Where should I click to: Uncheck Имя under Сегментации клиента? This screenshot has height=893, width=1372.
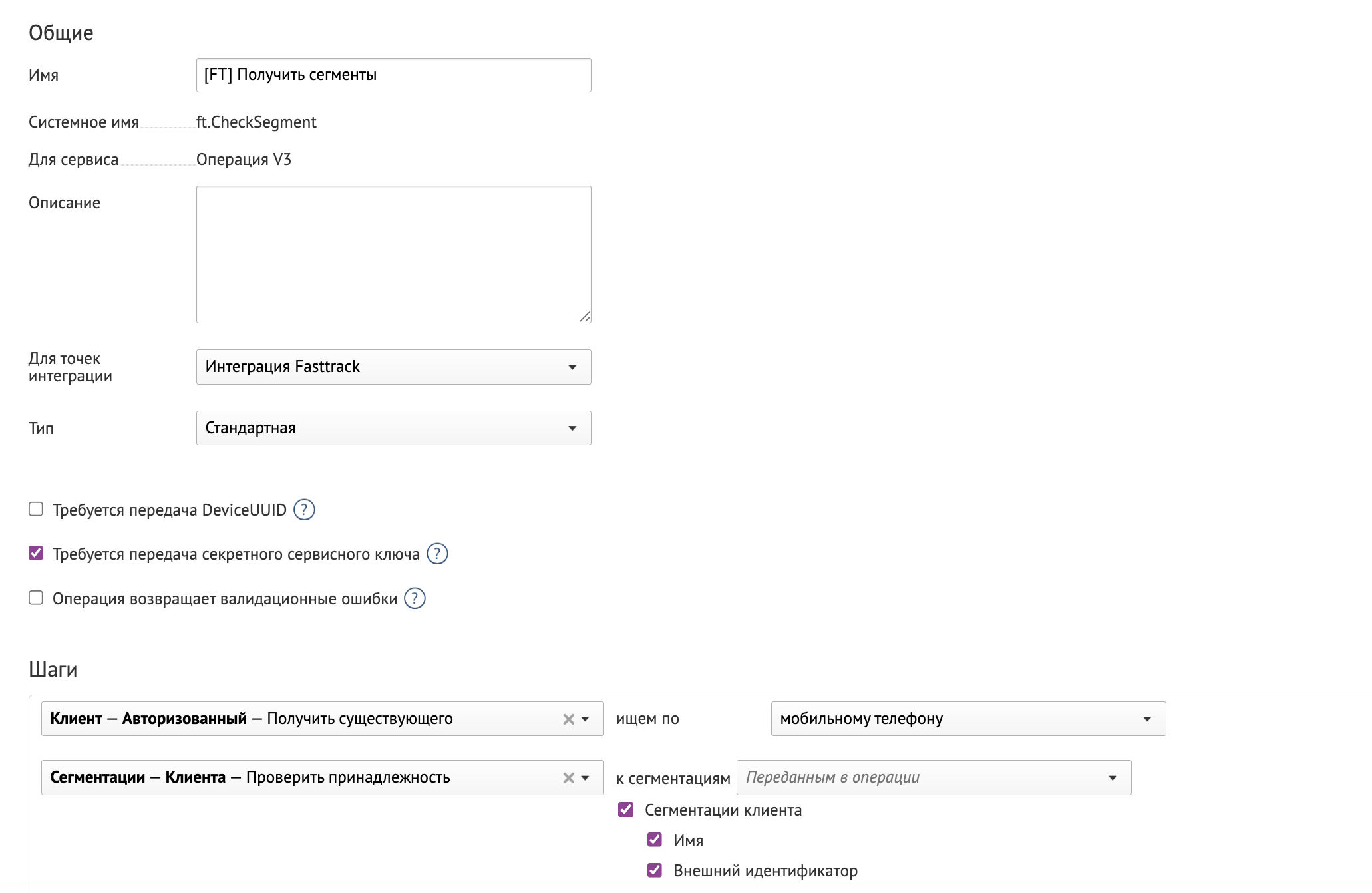654,840
